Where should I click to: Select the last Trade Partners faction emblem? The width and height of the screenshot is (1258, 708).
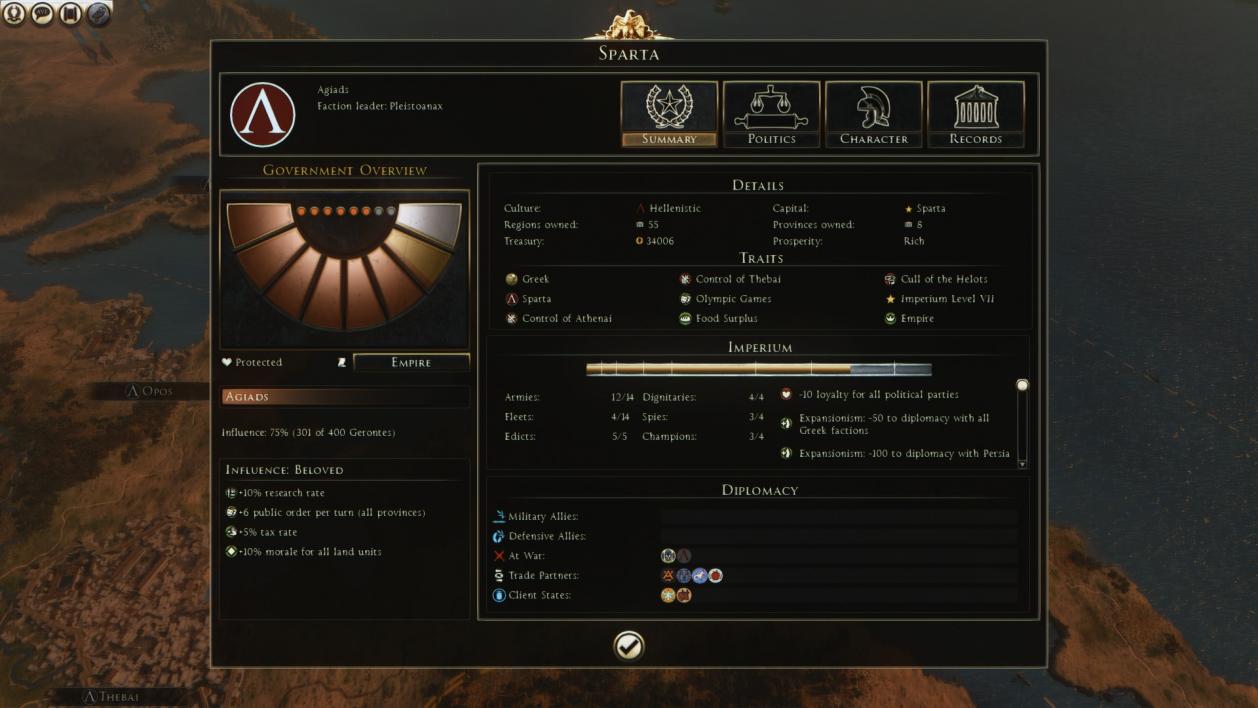click(x=715, y=576)
